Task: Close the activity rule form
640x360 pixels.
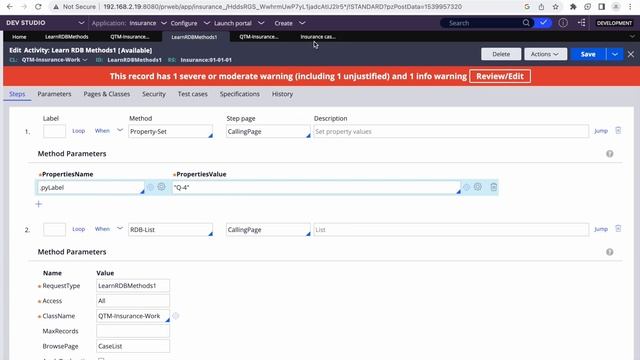Action: point(631,54)
